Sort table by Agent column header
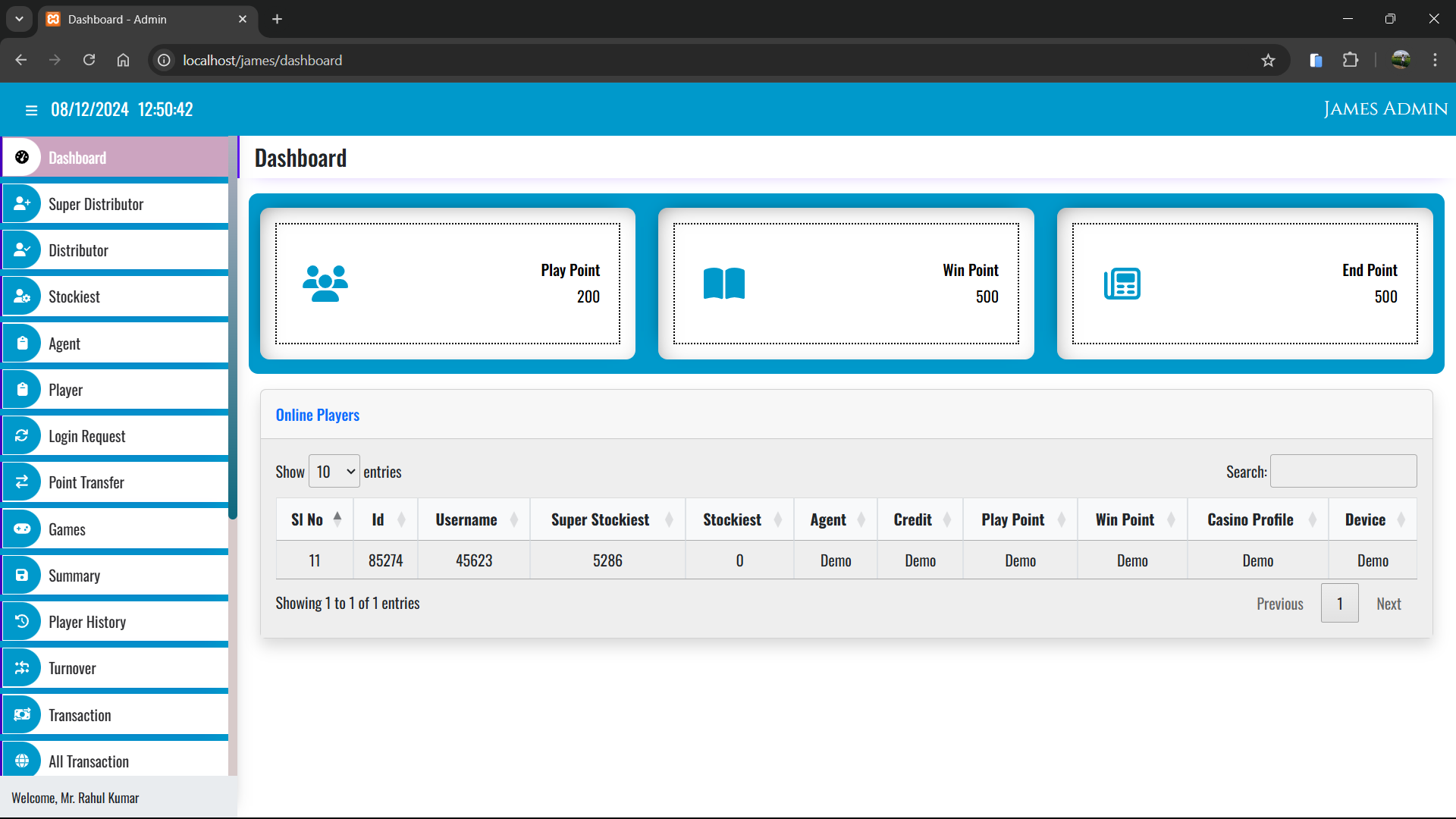The image size is (1456, 819). (x=836, y=519)
